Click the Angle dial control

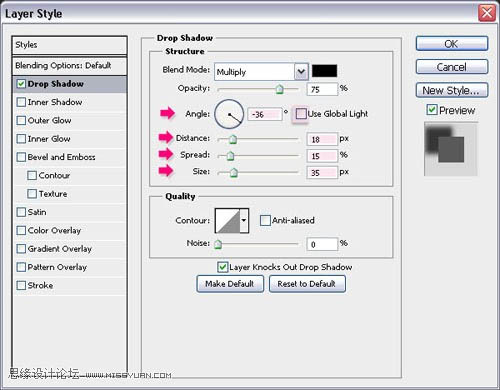point(229,114)
